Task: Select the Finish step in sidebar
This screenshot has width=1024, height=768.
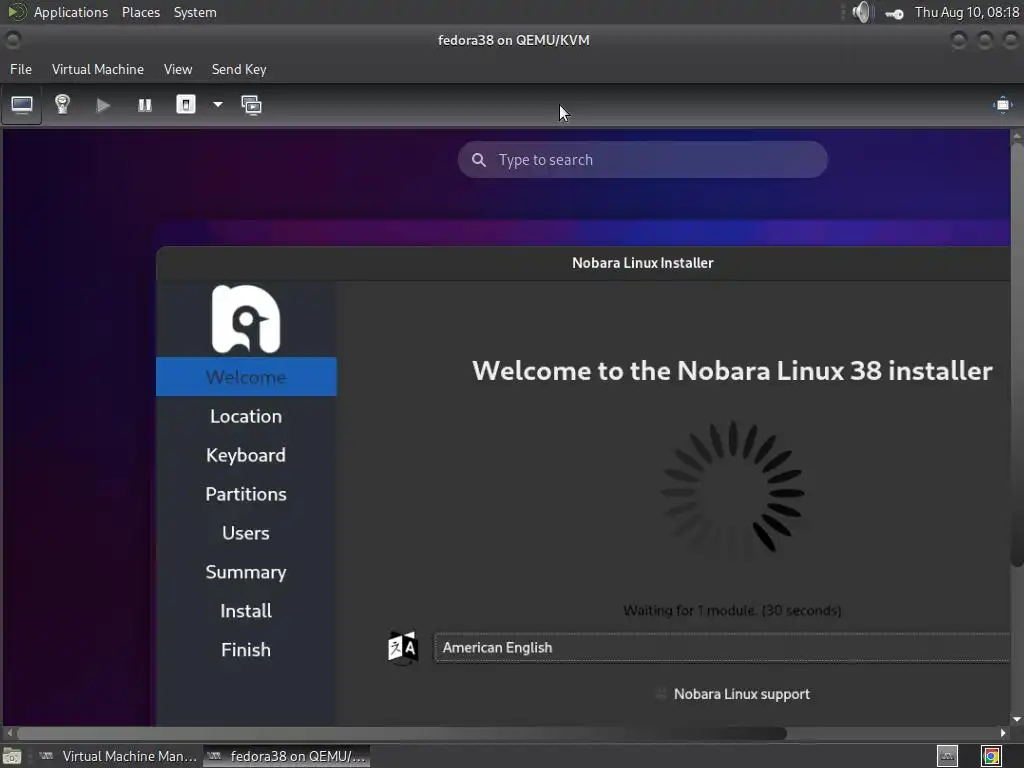Action: [x=246, y=650]
